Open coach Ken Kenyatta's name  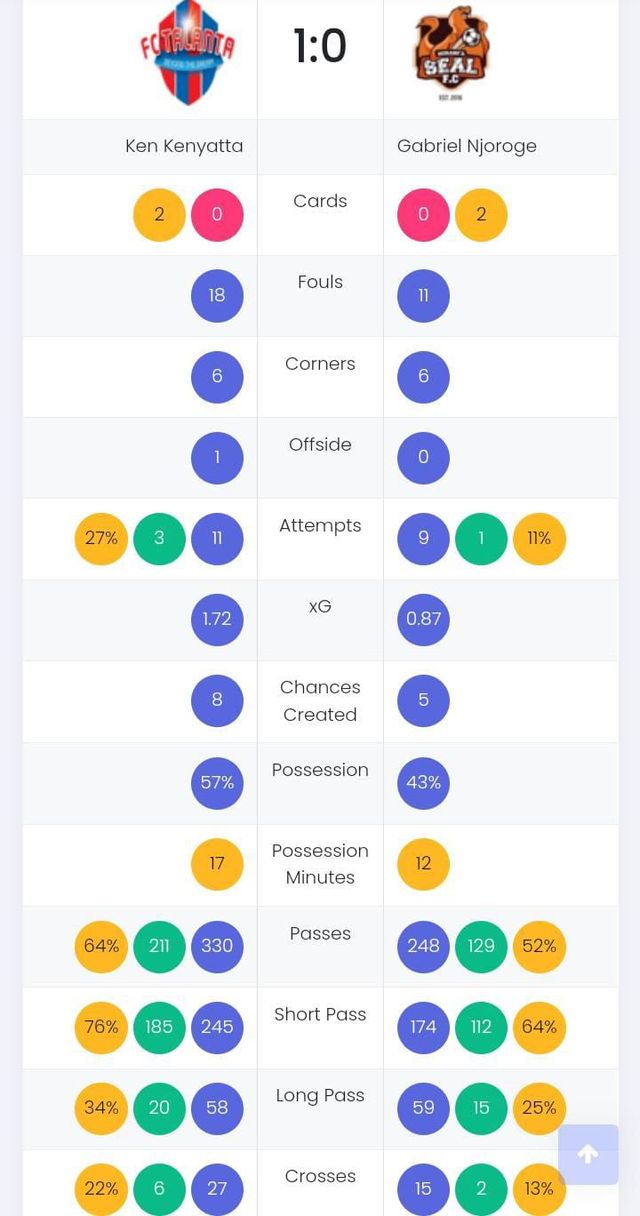point(184,146)
